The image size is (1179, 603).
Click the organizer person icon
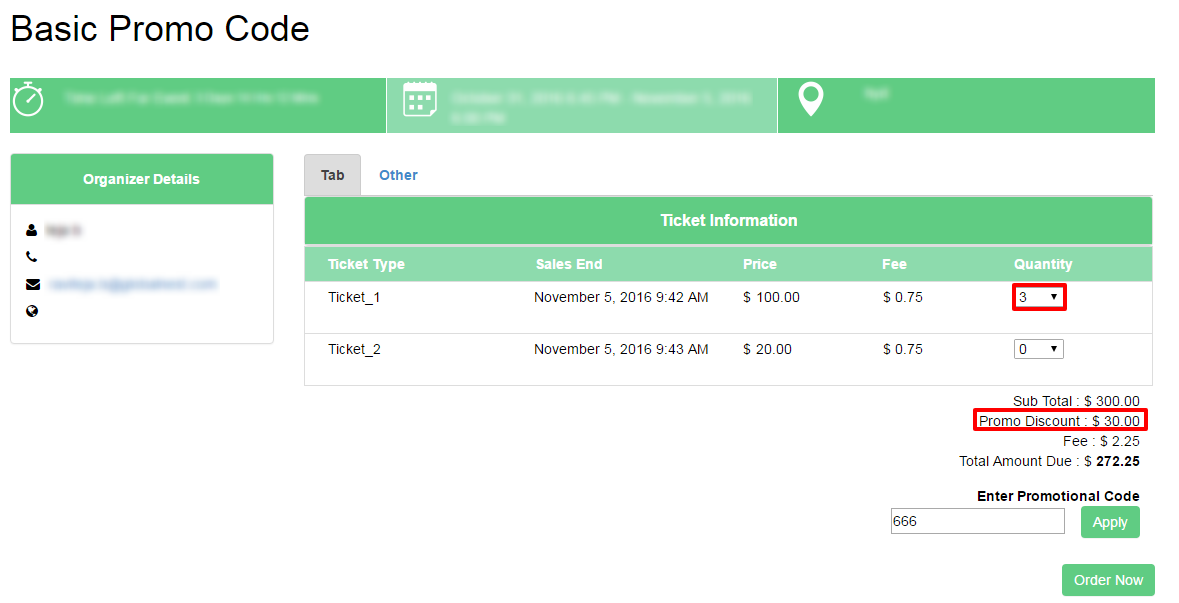(x=32, y=230)
